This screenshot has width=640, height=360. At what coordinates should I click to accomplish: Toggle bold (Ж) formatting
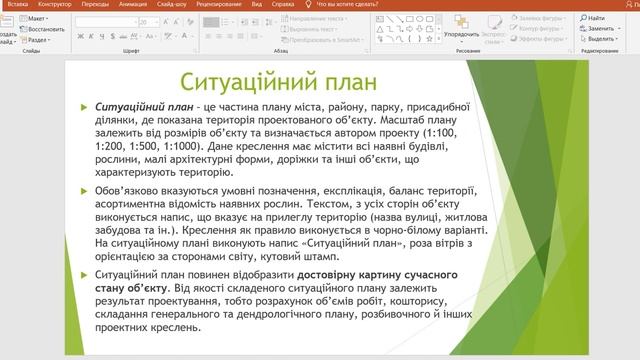tap(80, 36)
